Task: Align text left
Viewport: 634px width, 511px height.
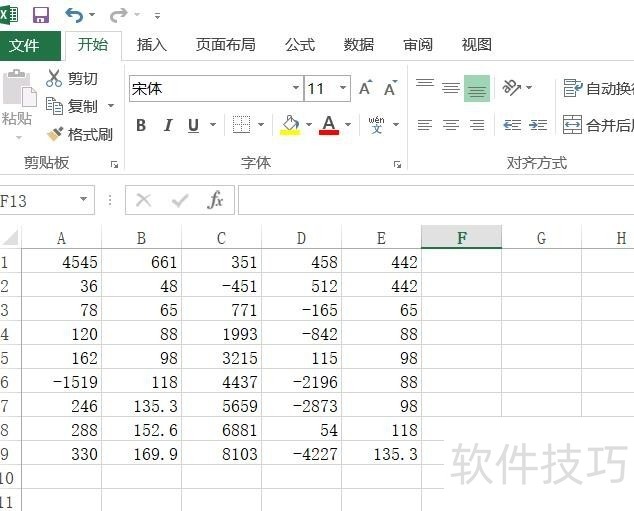Action: 425,125
